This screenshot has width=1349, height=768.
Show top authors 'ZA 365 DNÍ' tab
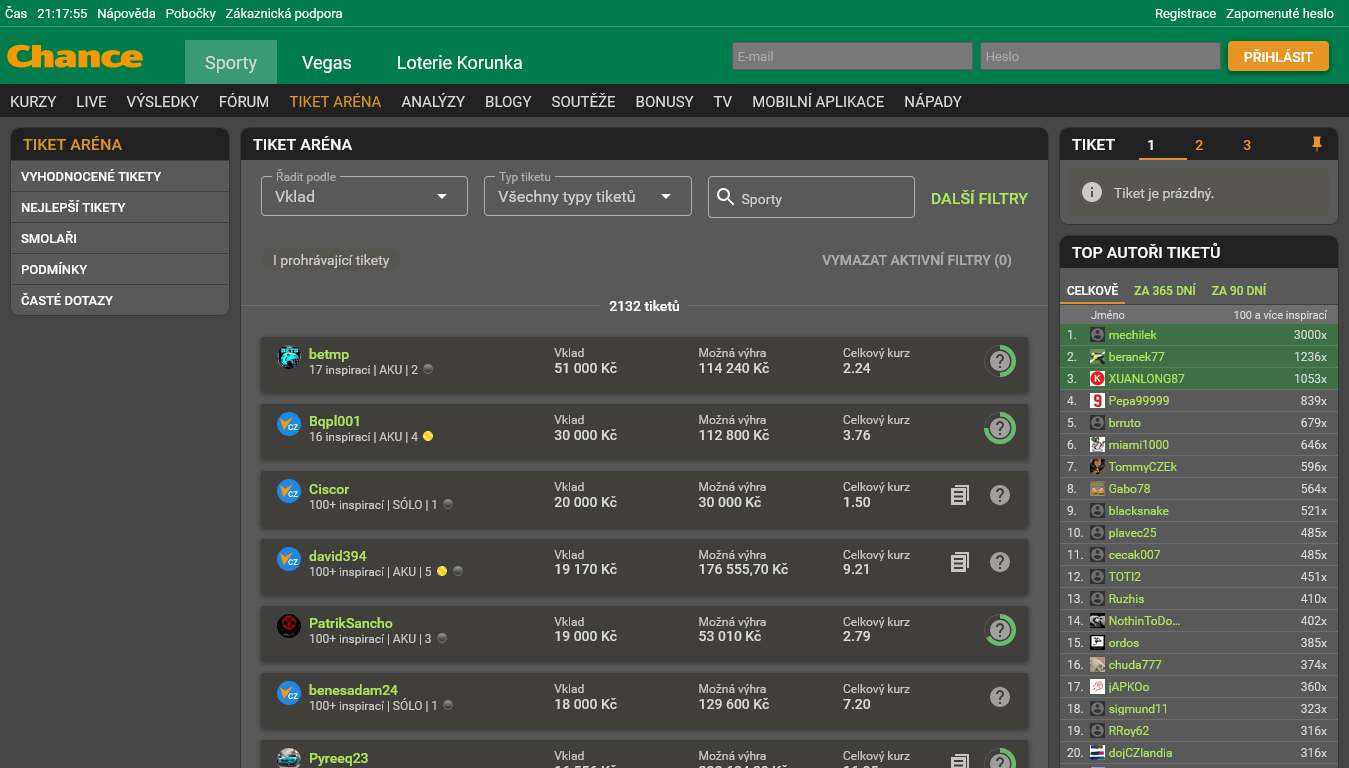(x=1164, y=290)
